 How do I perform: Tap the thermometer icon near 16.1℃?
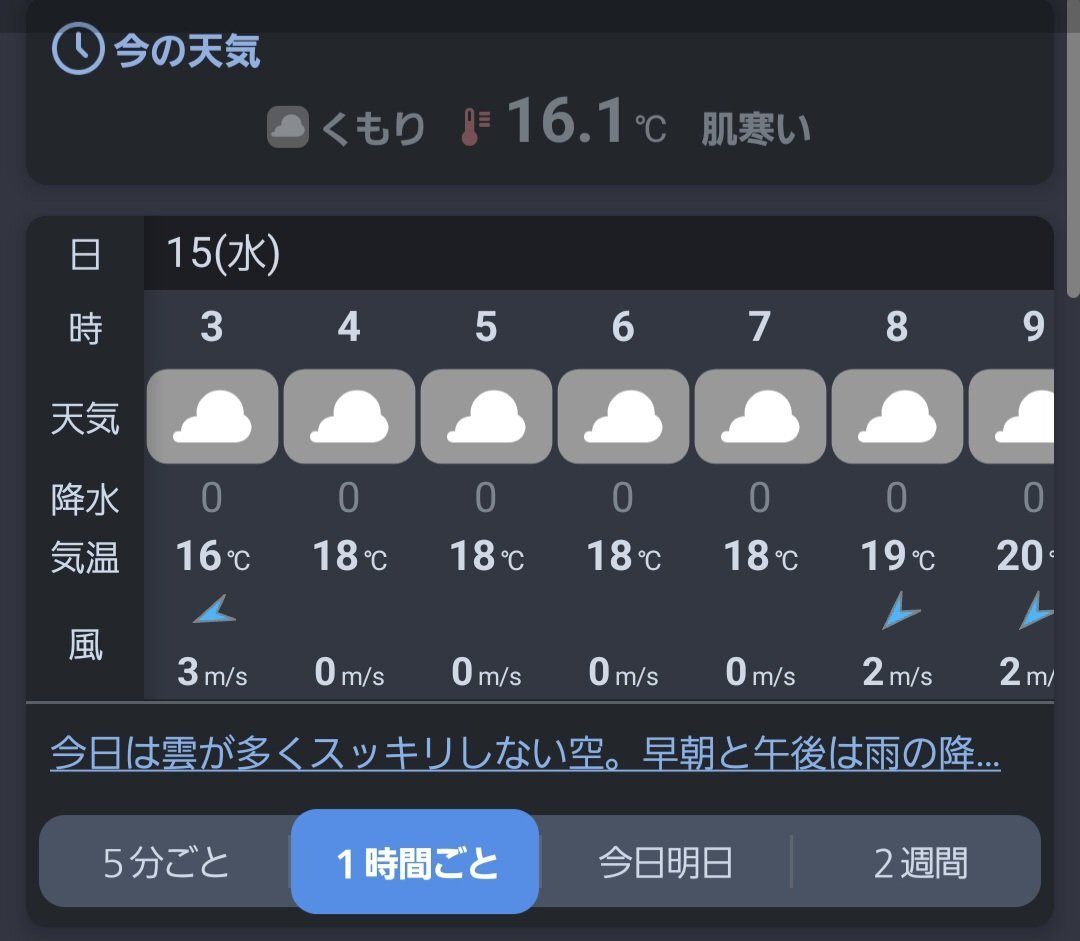pyautogui.click(x=475, y=128)
